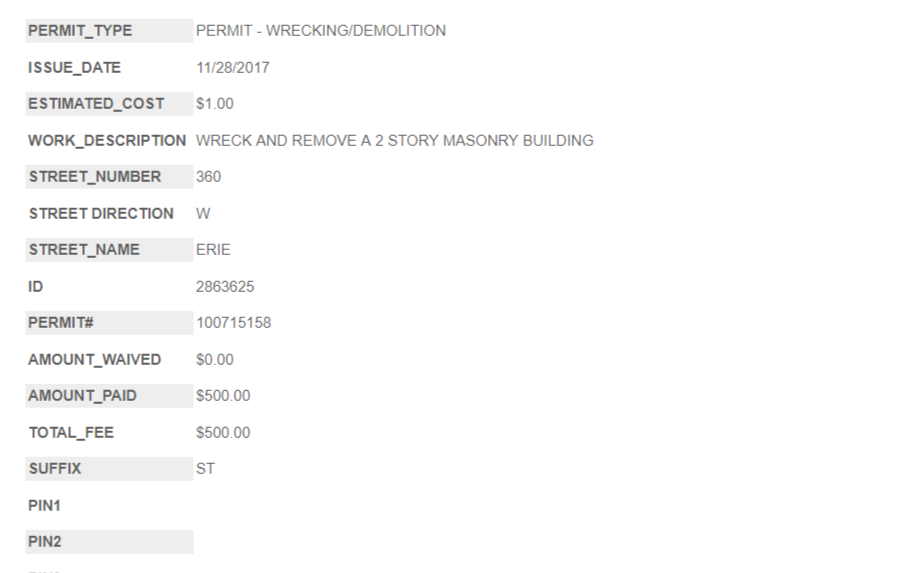Click the masonry building work description text

tap(395, 141)
